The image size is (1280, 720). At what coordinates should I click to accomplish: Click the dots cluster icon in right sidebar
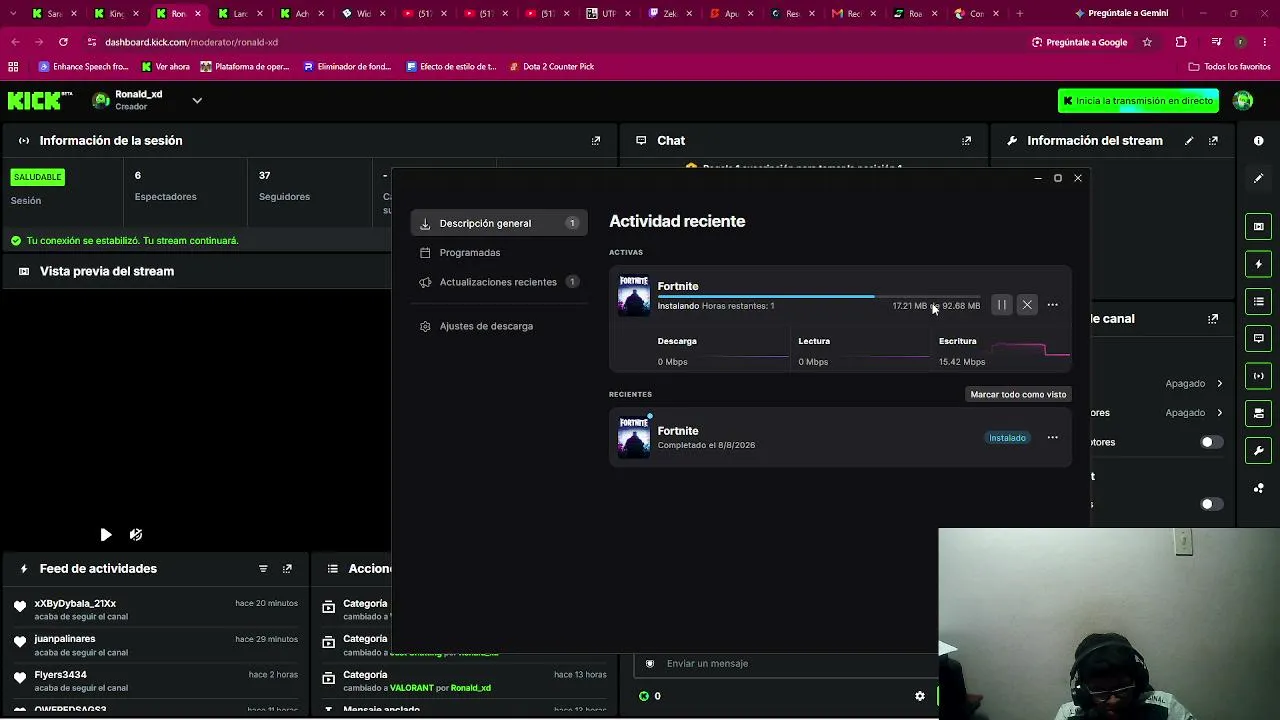point(1259,488)
